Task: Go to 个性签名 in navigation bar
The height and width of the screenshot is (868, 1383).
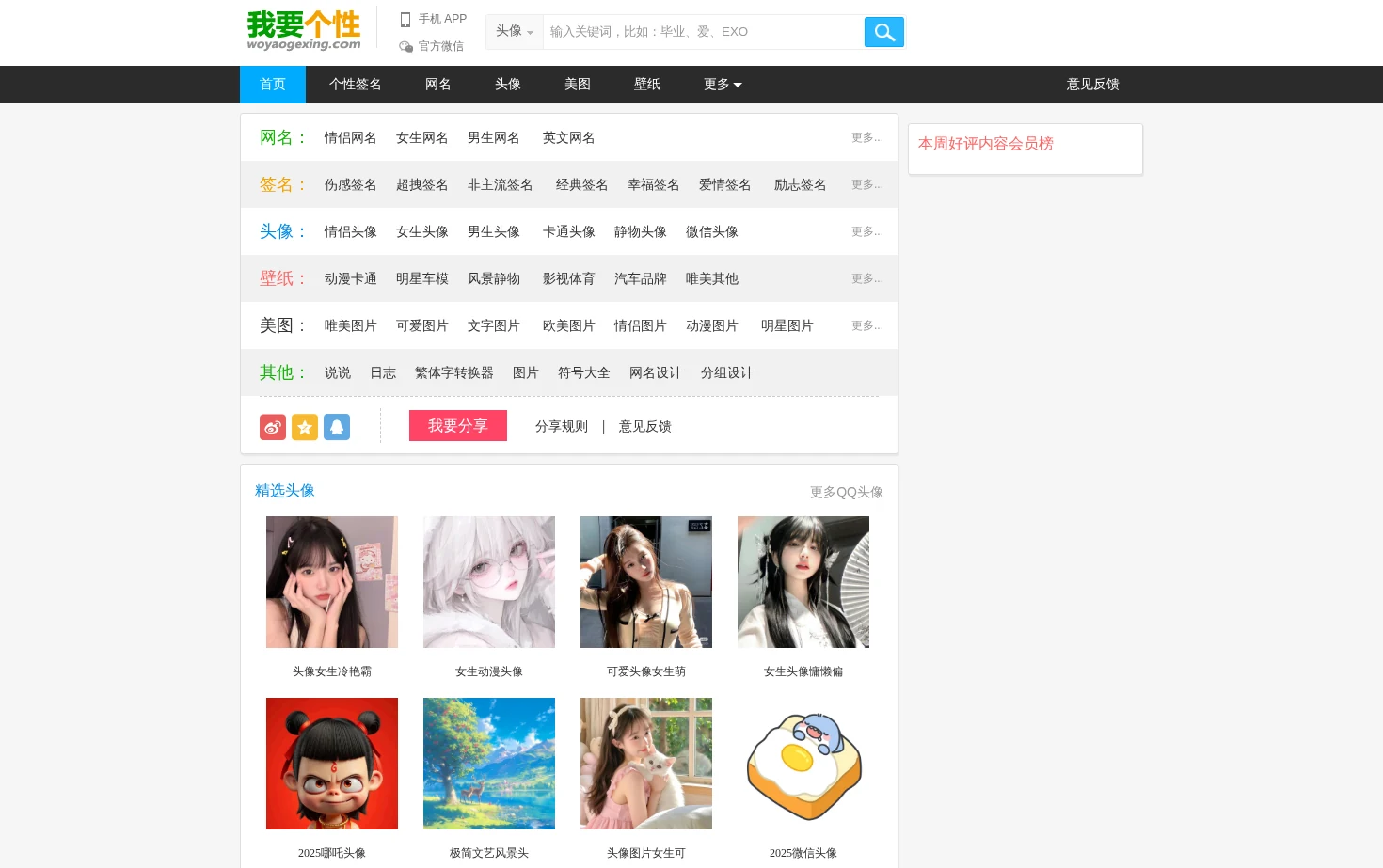Action: (x=355, y=85)
